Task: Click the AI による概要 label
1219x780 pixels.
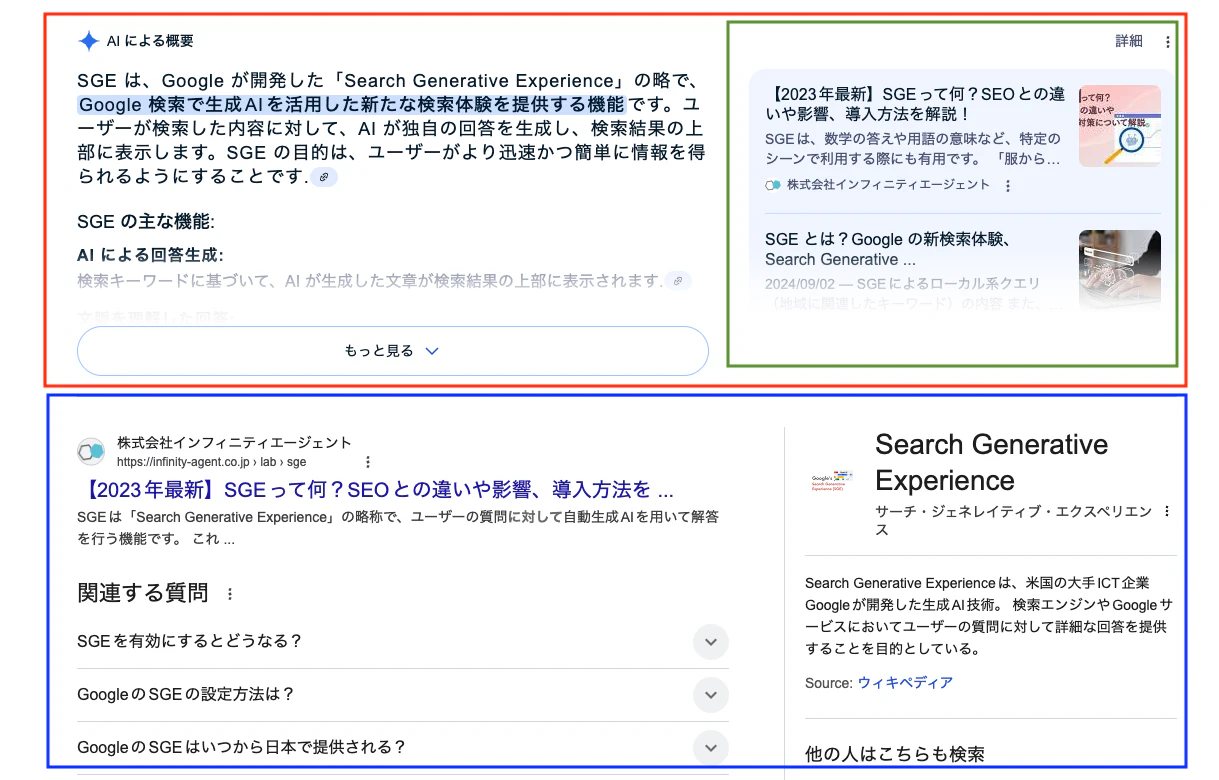Action: [150, 41]
